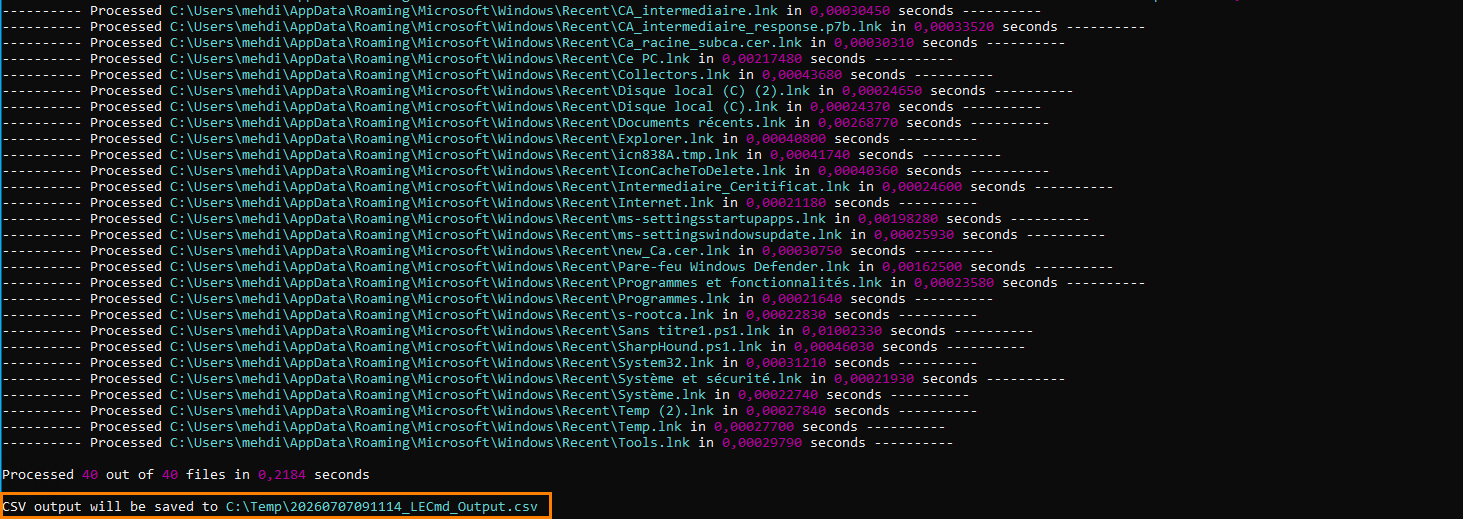Select the Temp (2).lnk path

[x=444, y=410]
